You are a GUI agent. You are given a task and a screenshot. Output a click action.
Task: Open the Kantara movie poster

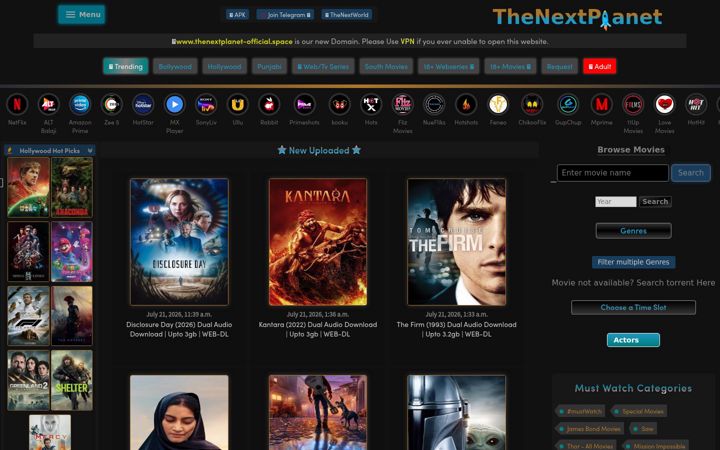318,242
